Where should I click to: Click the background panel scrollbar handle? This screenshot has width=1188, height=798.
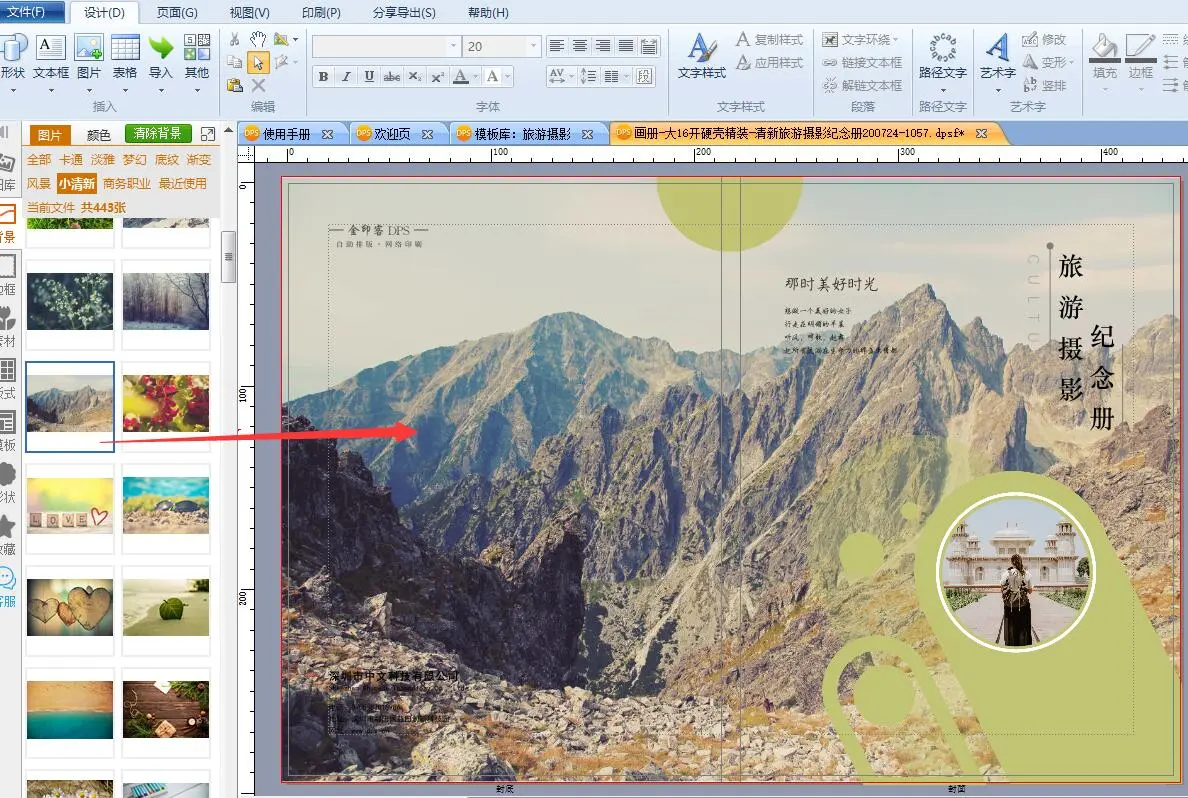(x=228, y=257)
